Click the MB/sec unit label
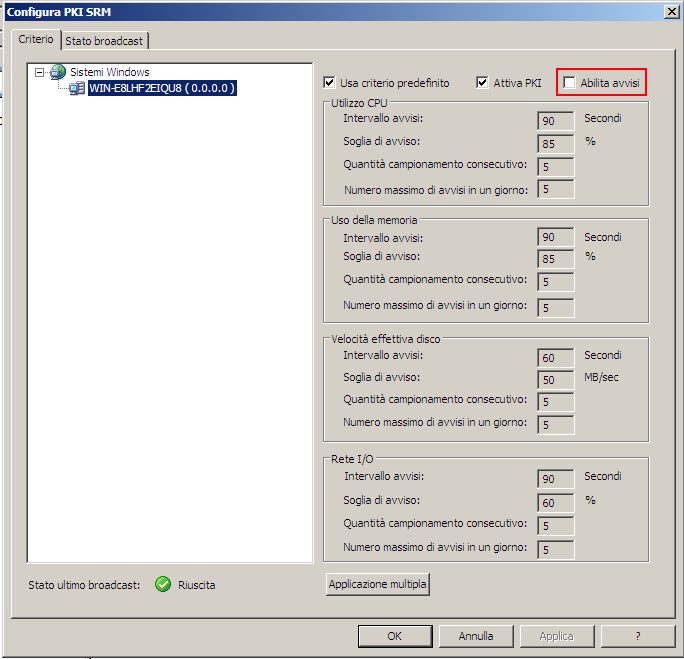The width and height of the screenshot is (684, 659). click(601, 377)
